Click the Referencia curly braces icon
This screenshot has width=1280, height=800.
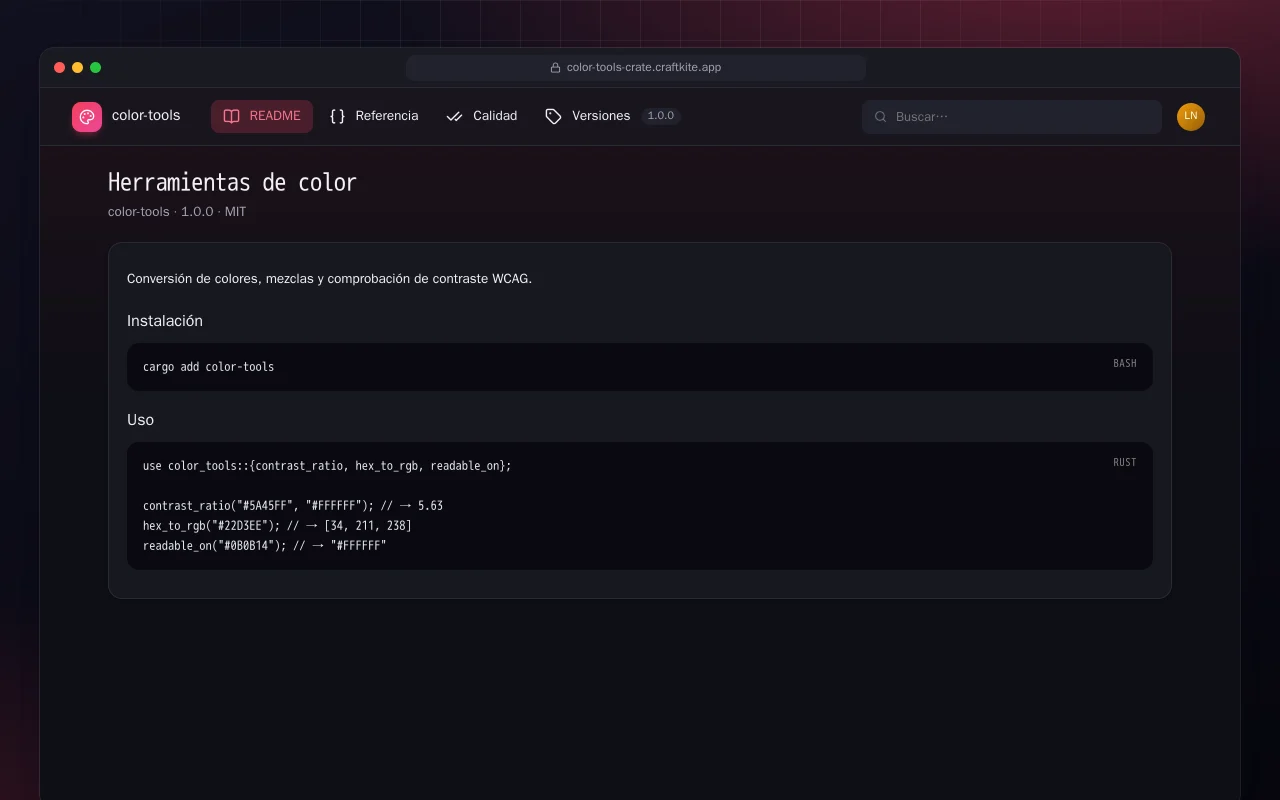337,116
